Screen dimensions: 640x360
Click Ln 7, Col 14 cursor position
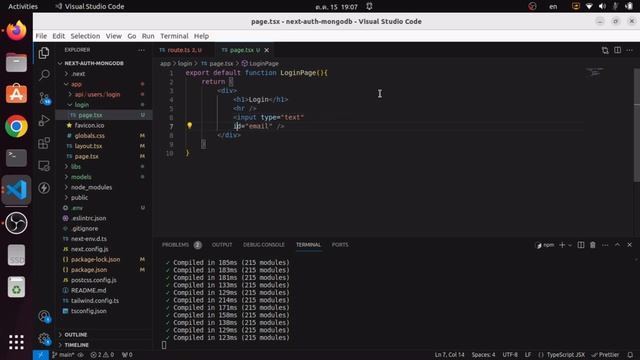coord(449,355)
